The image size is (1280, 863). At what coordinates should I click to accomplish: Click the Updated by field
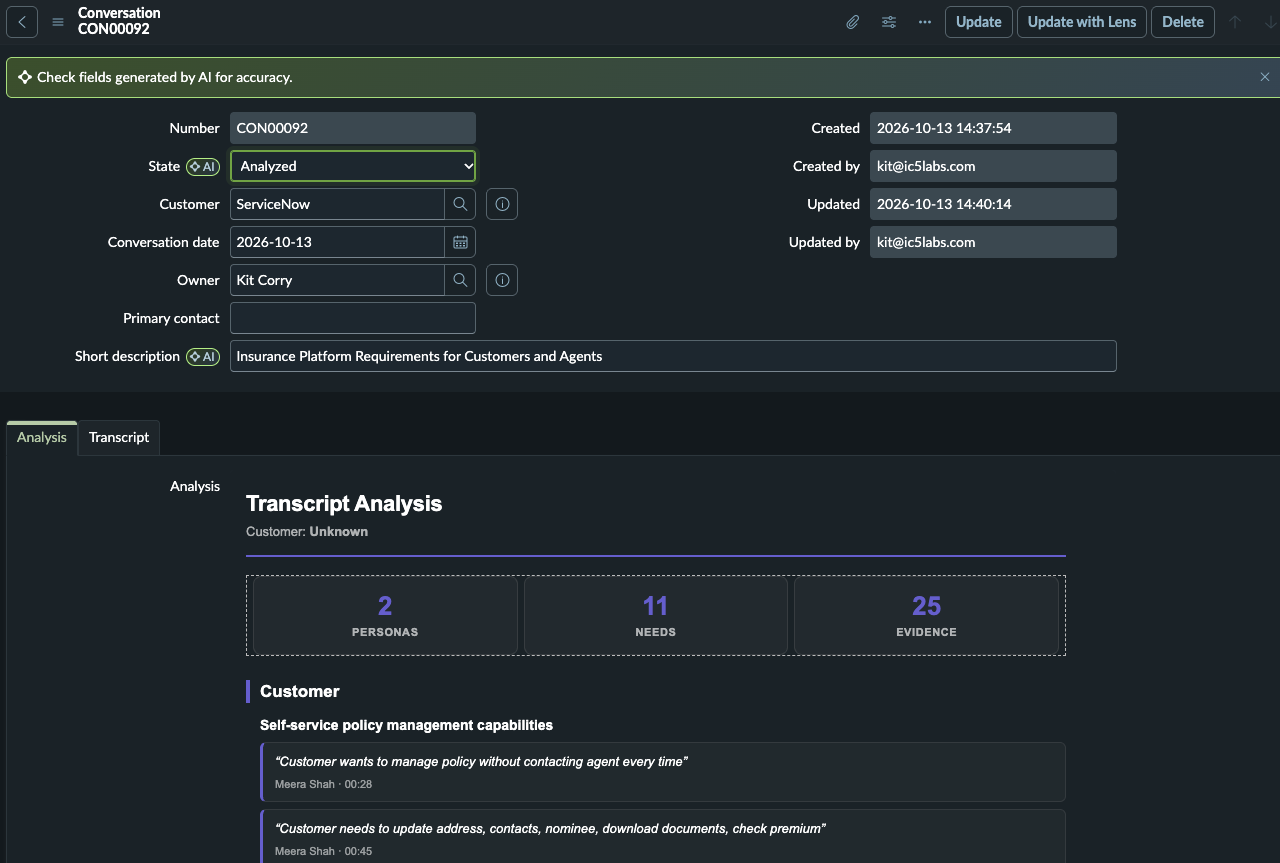point(993,242)
